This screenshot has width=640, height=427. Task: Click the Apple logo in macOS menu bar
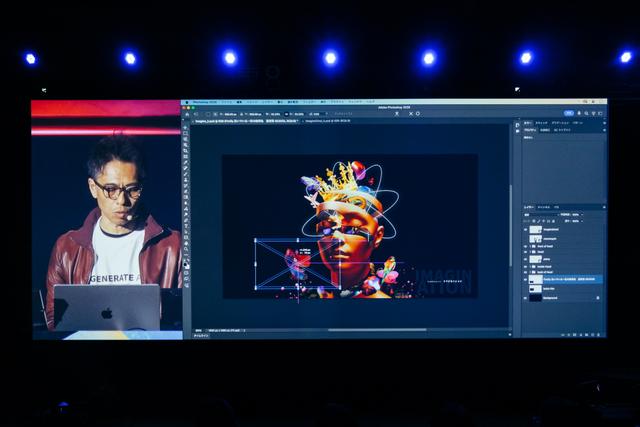[x=187, y=102]
